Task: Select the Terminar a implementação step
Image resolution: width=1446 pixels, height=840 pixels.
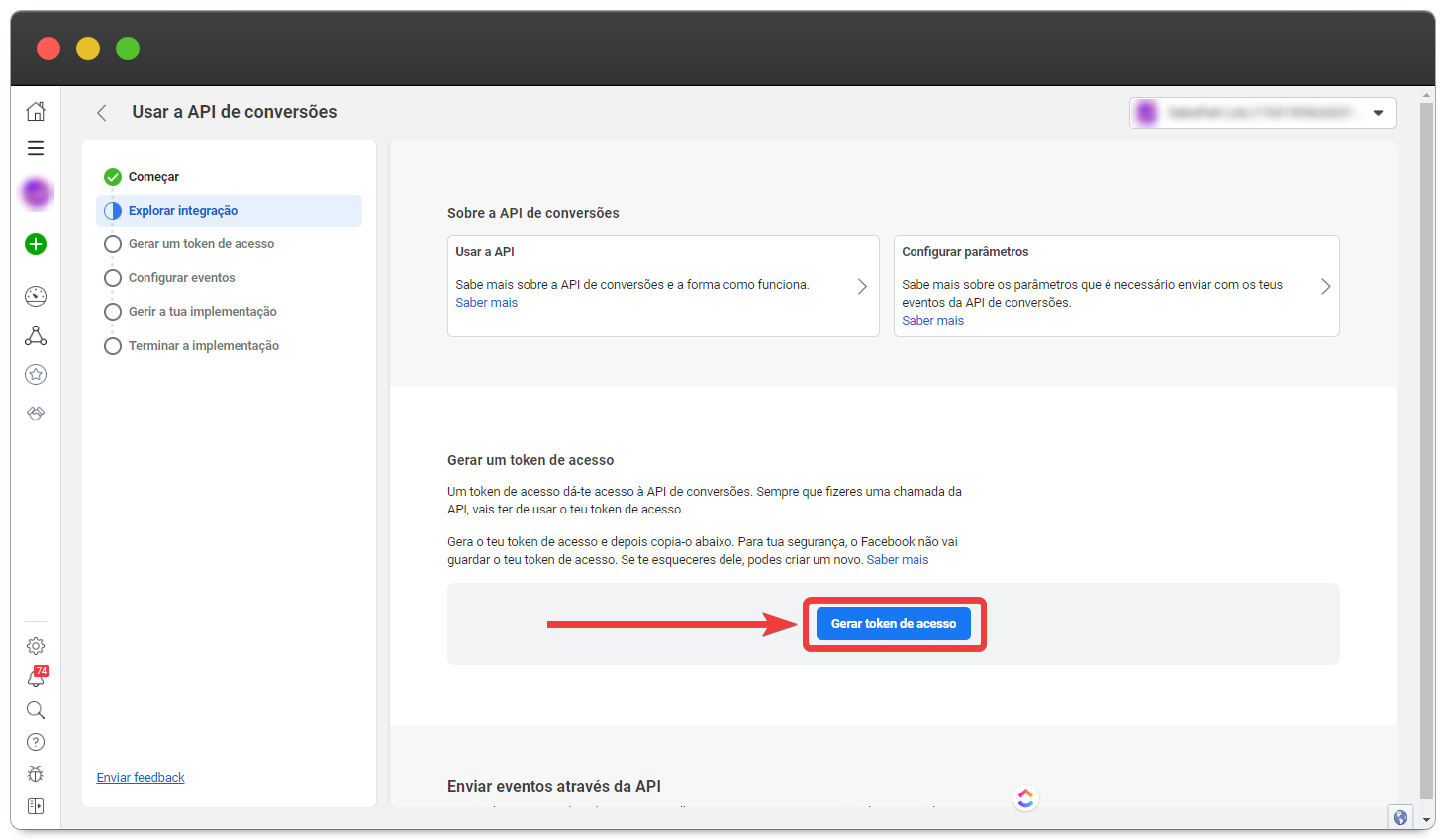Action: [x=203, y=346]
